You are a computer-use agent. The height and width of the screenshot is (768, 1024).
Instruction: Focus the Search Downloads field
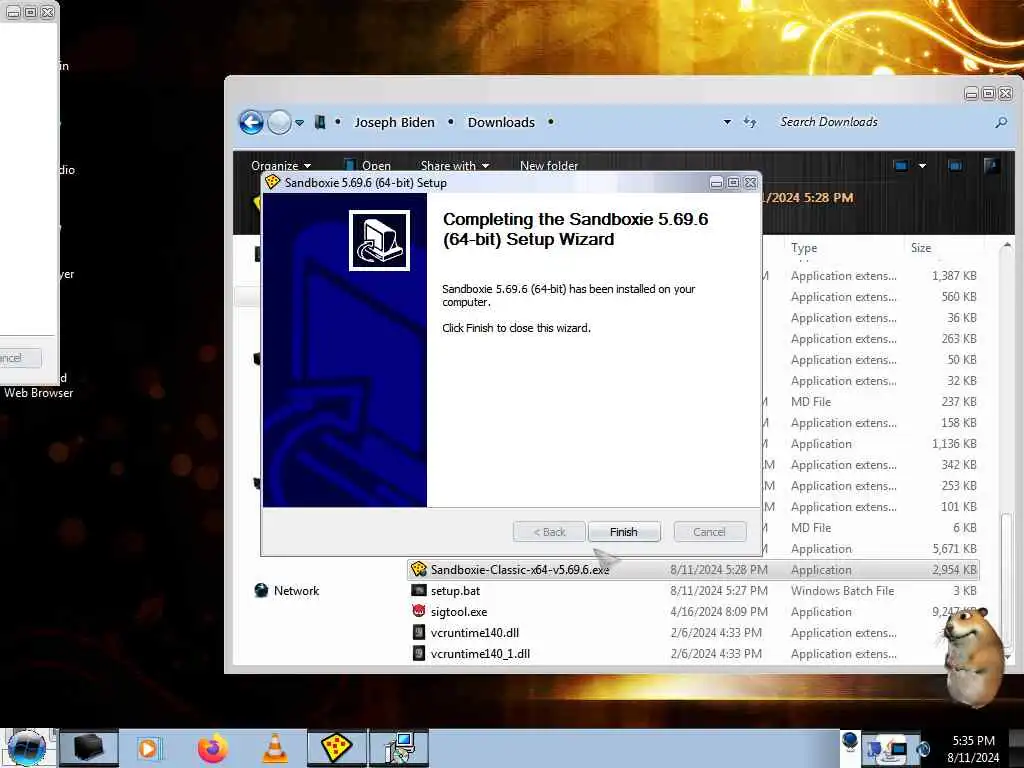click(x=882, y=122)
